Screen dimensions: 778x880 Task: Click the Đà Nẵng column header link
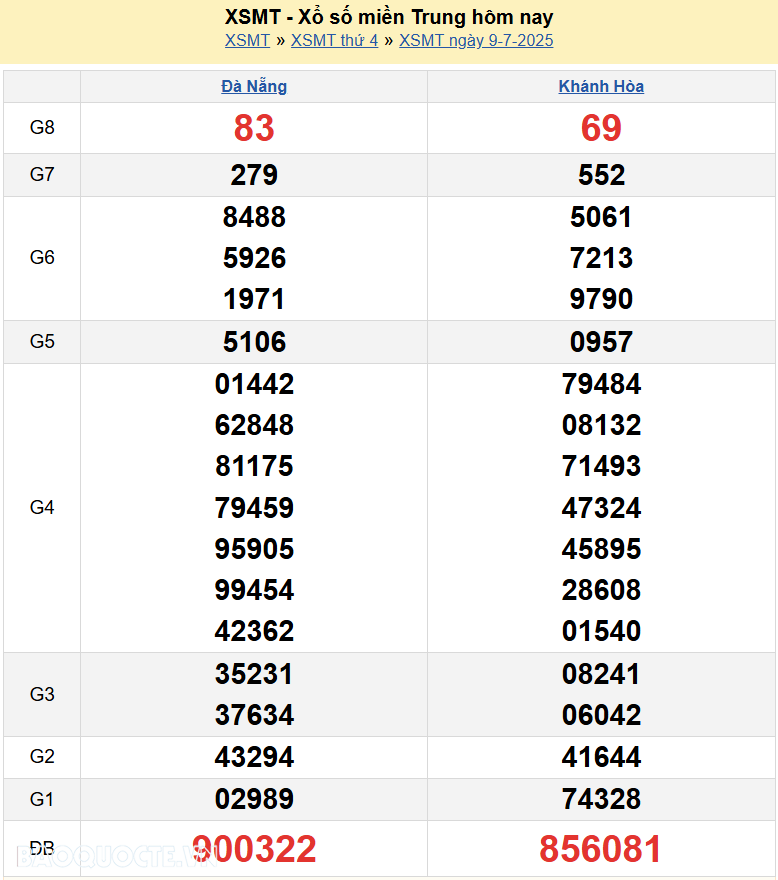click(254, 87)
